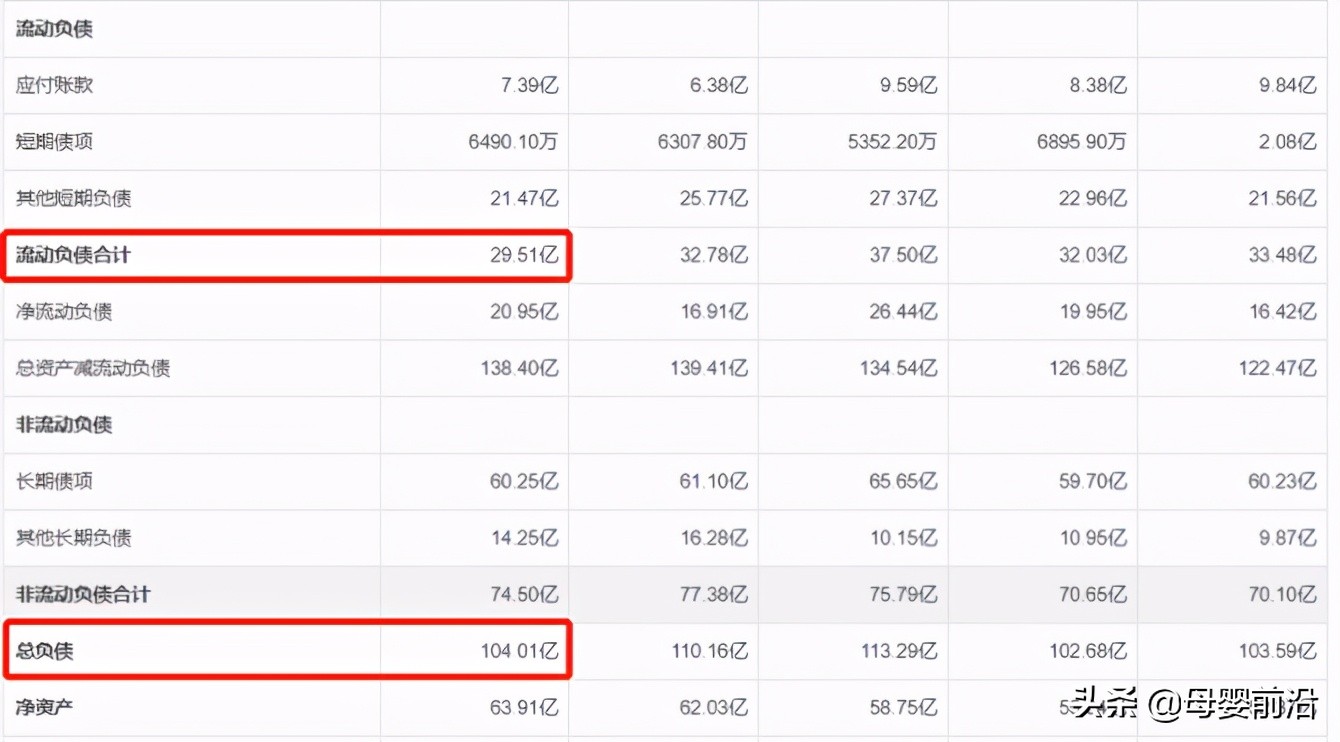Click the 总资产减流动负债 row label
This screenshot has height=742, width=1340.
[x=93, y=368]
